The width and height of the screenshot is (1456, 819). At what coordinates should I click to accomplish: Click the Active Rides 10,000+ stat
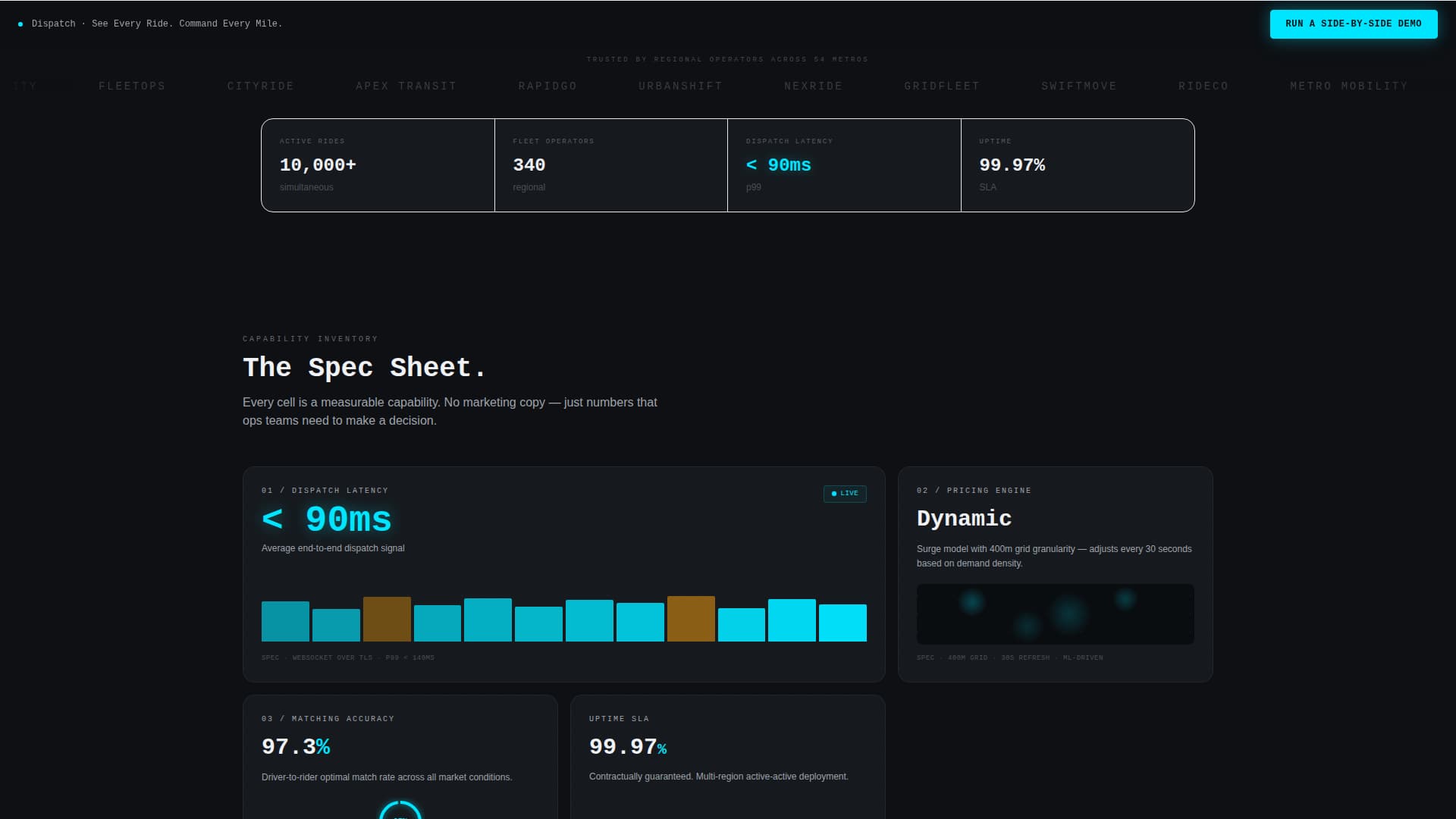(x=378, y=165)
